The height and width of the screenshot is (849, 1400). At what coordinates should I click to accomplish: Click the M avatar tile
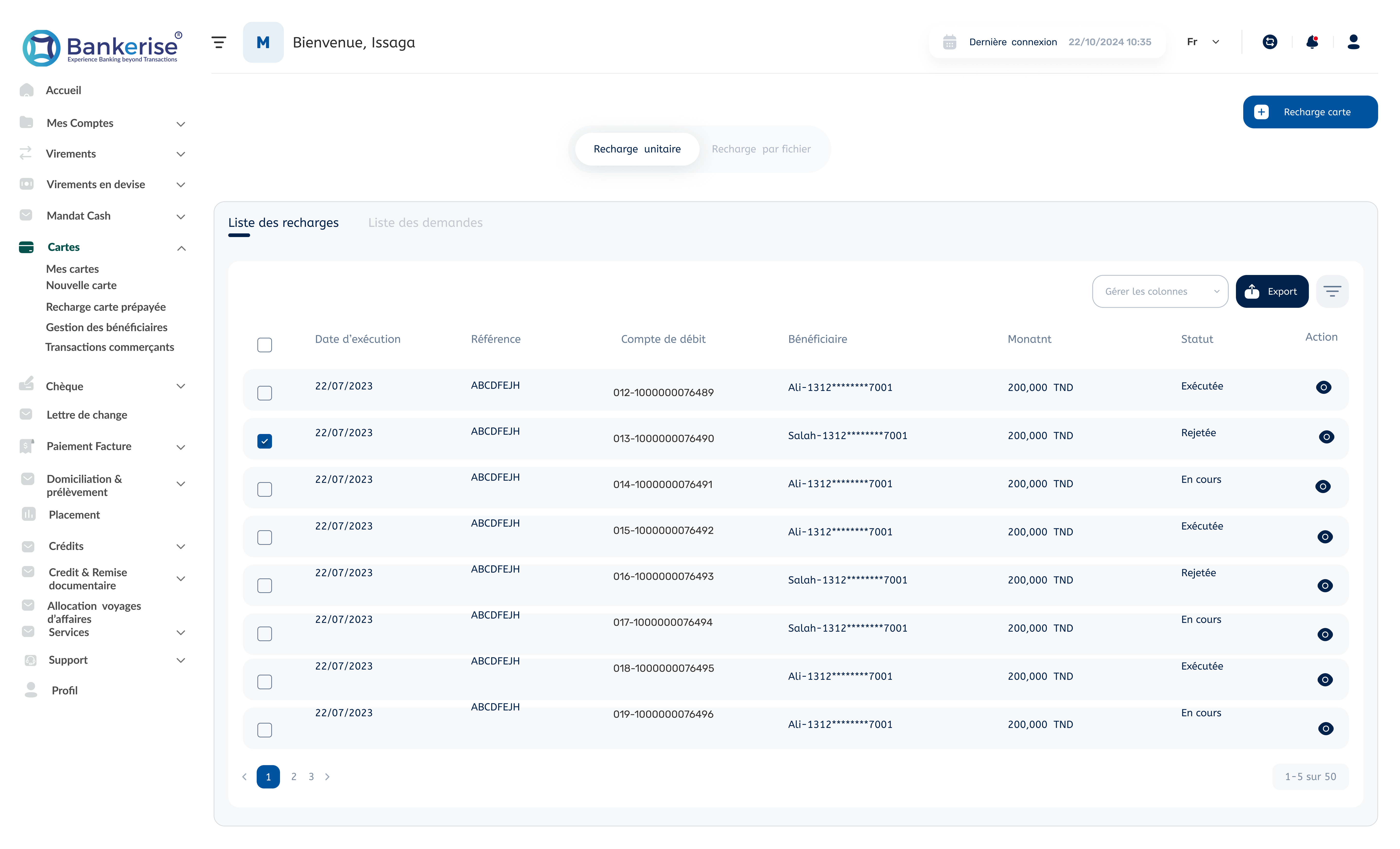pyautogui.click(x=263, y=42)
